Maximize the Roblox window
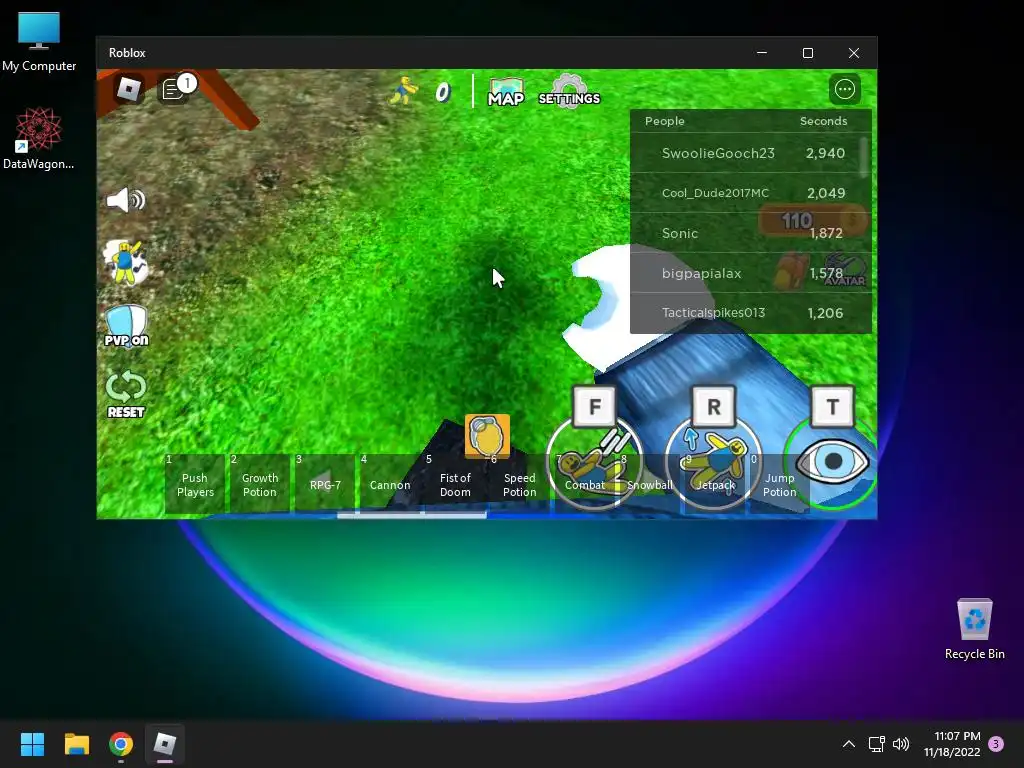The image size is (1024, 768). [808, 53]
